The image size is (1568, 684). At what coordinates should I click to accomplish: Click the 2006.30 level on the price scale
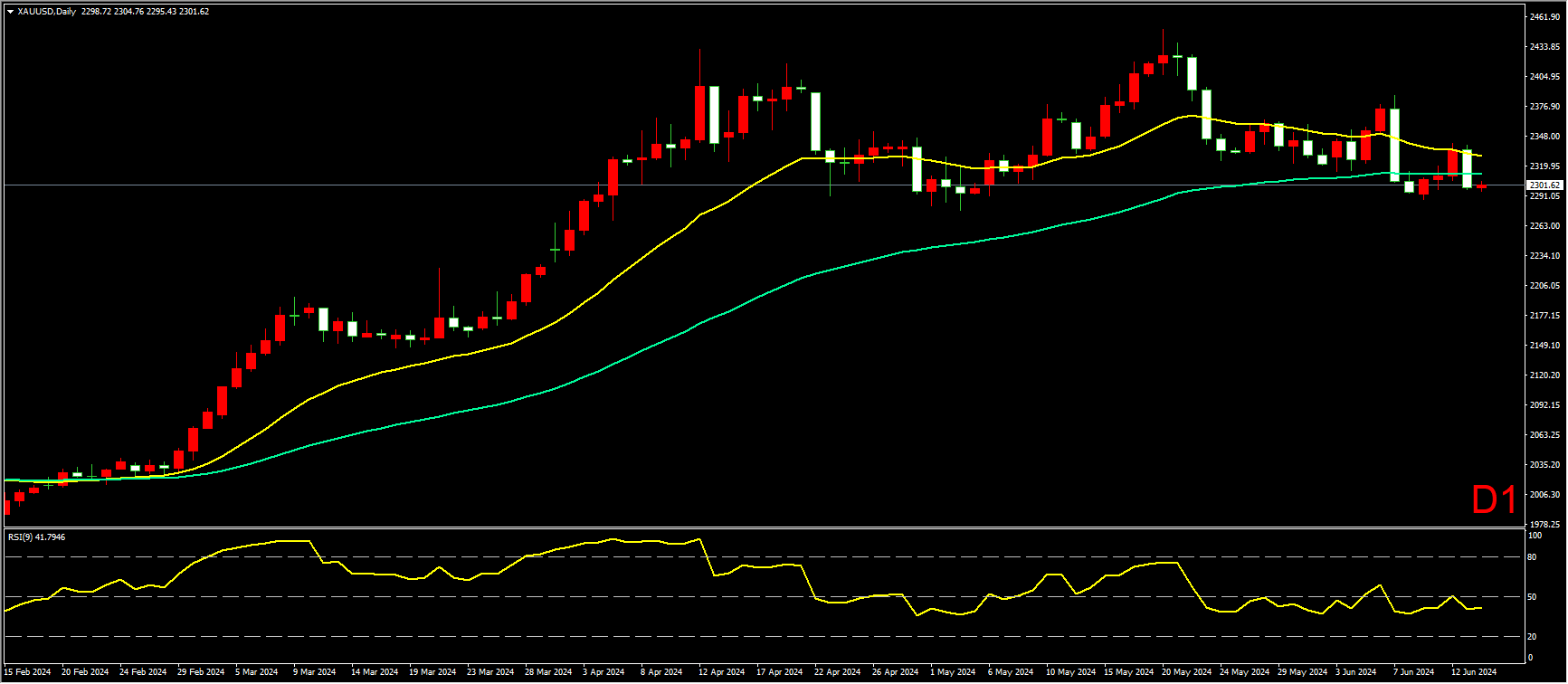click(x=1544, y=495)
